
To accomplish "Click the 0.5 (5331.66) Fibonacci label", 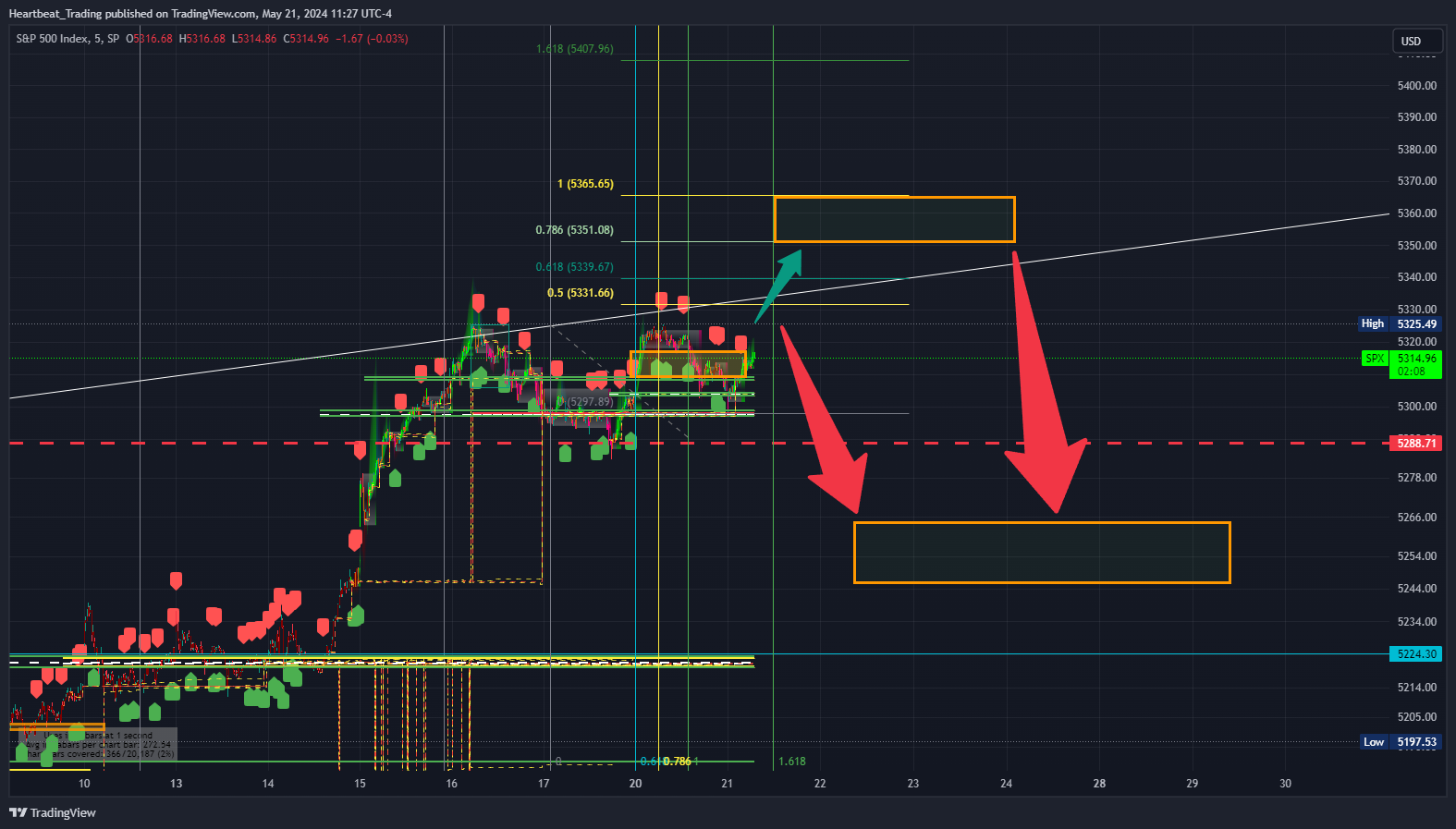I will pyautogui.click(x=580, y=293).
